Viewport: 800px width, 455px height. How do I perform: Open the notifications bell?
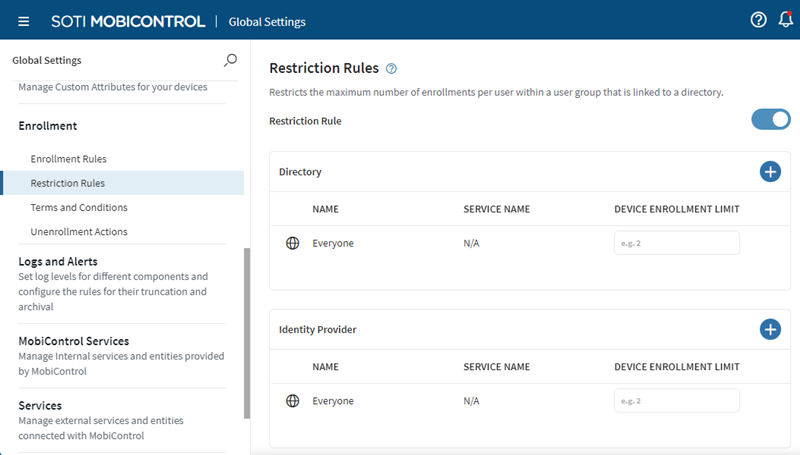coord(785,21)
